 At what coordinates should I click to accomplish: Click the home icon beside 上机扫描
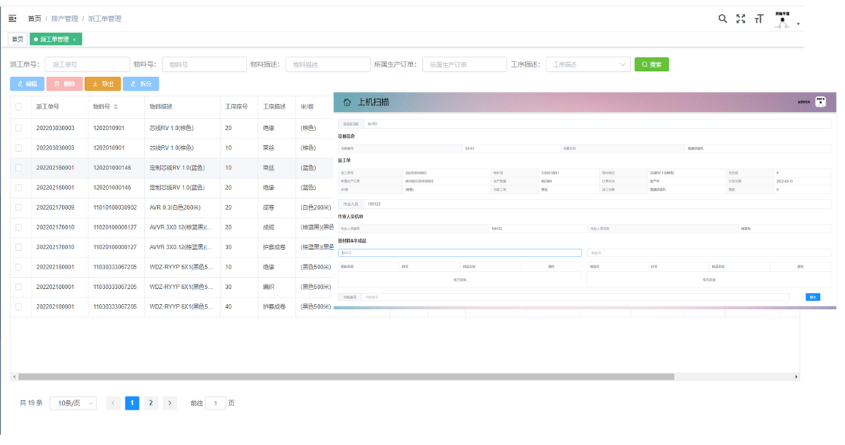tap(346, 102)
